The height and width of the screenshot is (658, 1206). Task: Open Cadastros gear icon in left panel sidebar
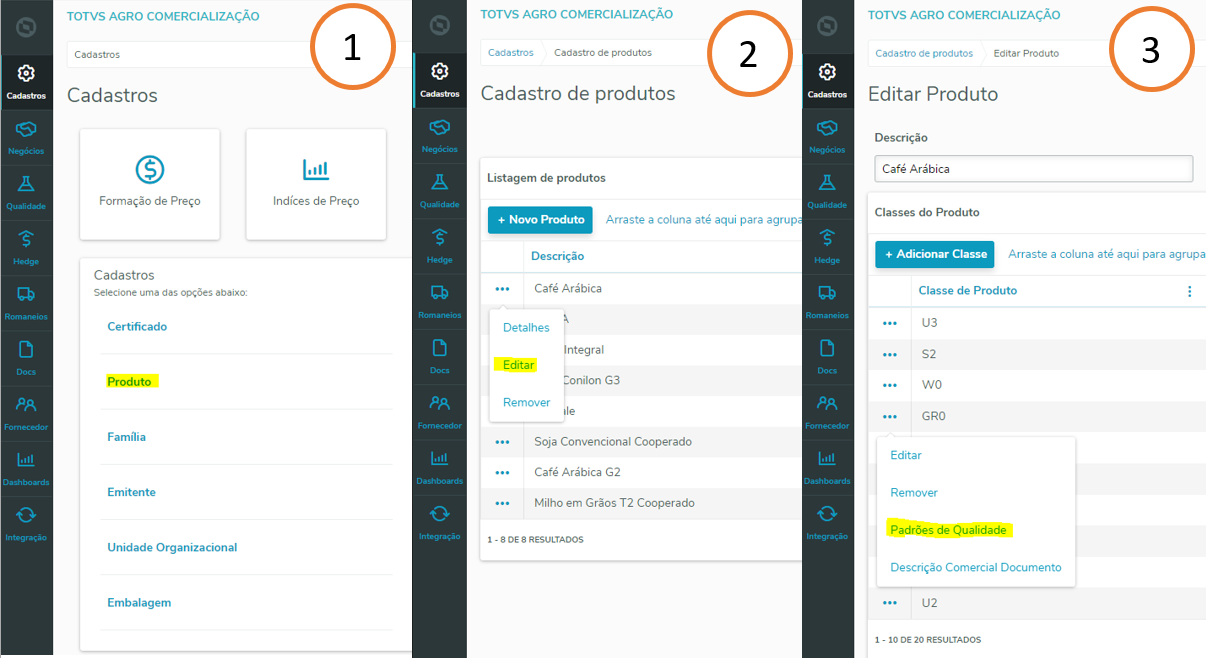[x=26, y=74]
